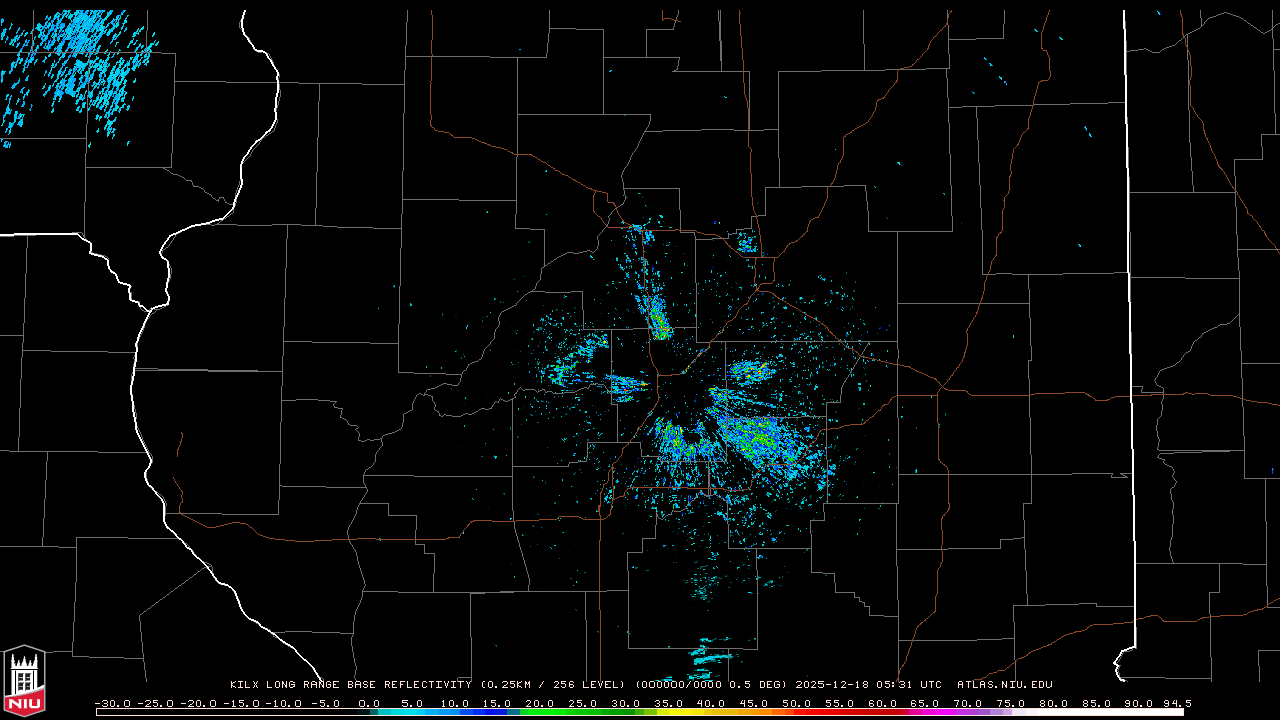Click the small isolated echo patch north-northeast of radar

[746, 241]
